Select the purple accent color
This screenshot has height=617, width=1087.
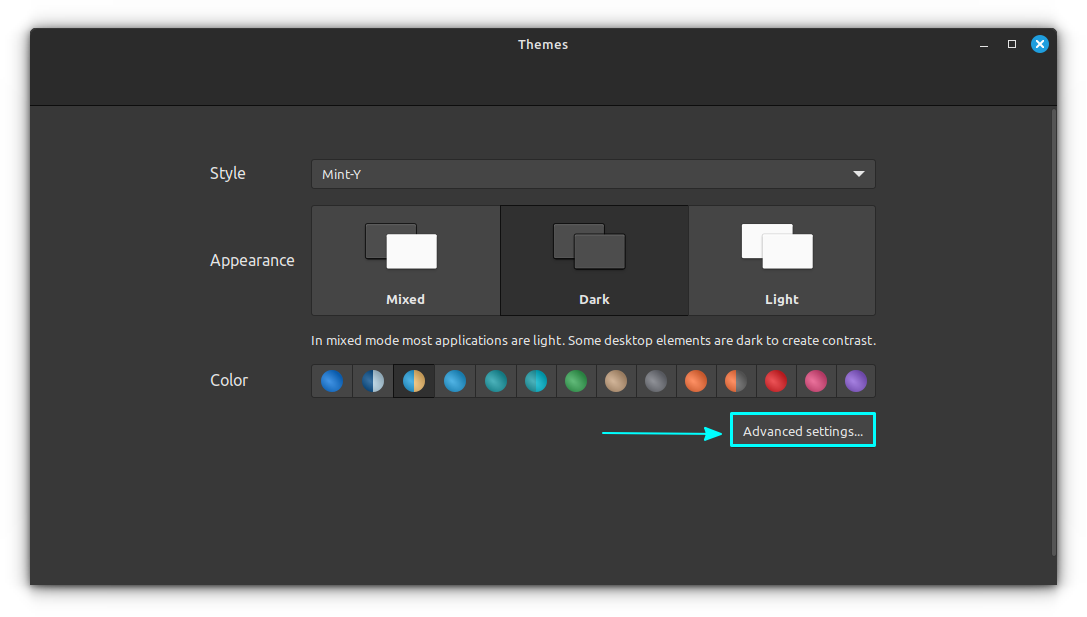856,381
